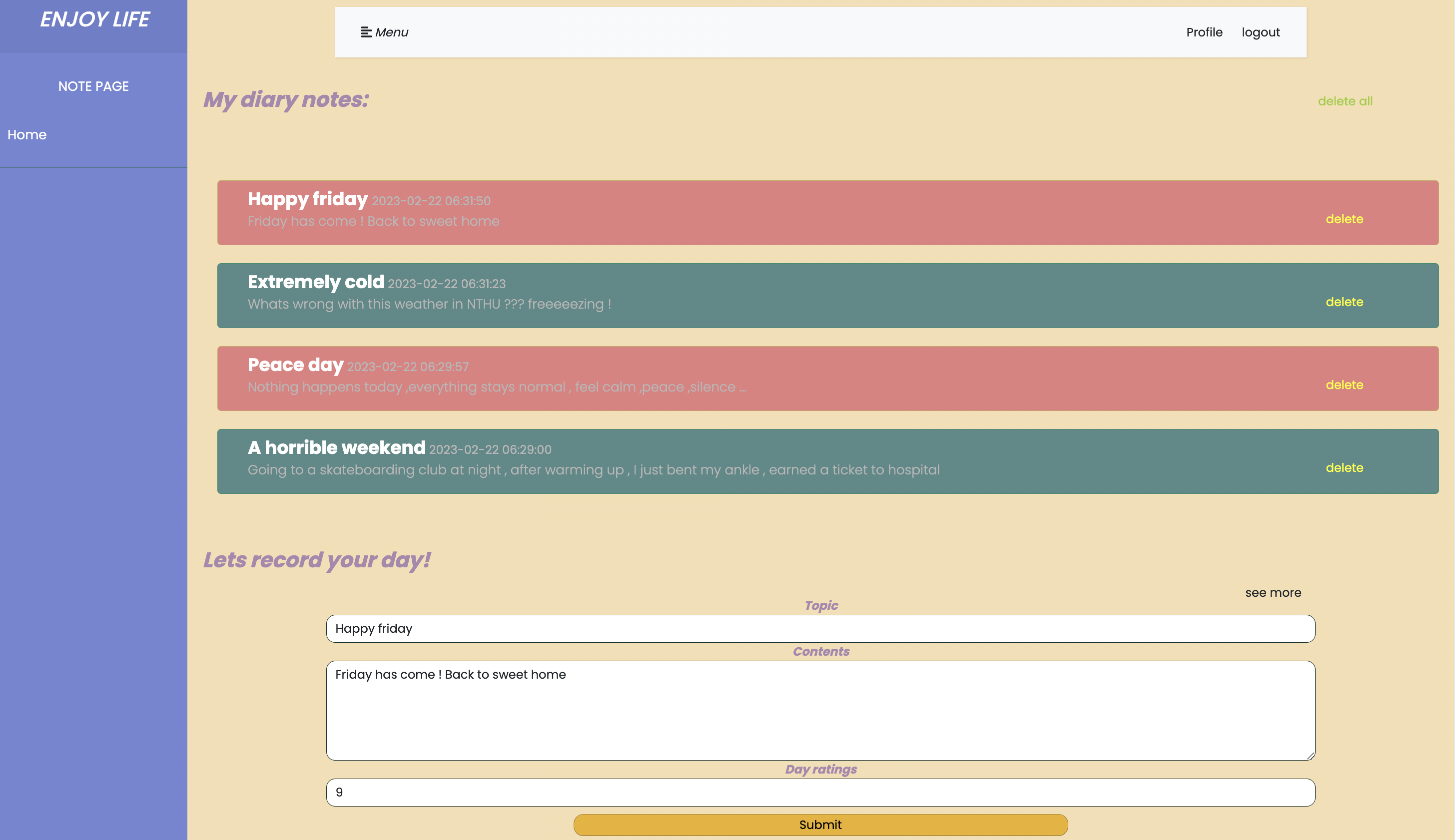The image size is (1455, 840).
Task: Click the text about NTHU weather
Action: (429, 304)
